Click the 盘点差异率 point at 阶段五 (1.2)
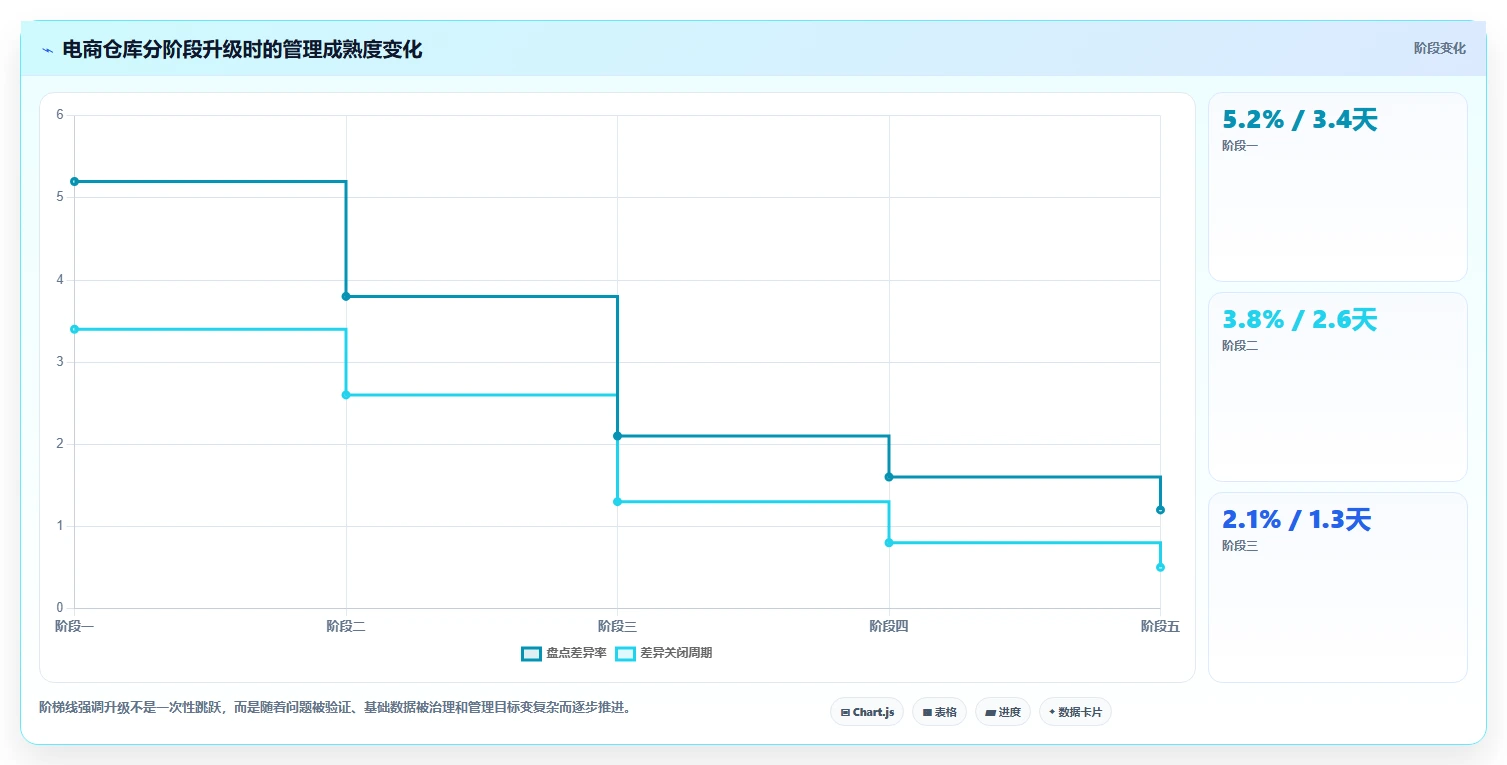Screen dimensions: 1507x765 [x=1160, y=510]
